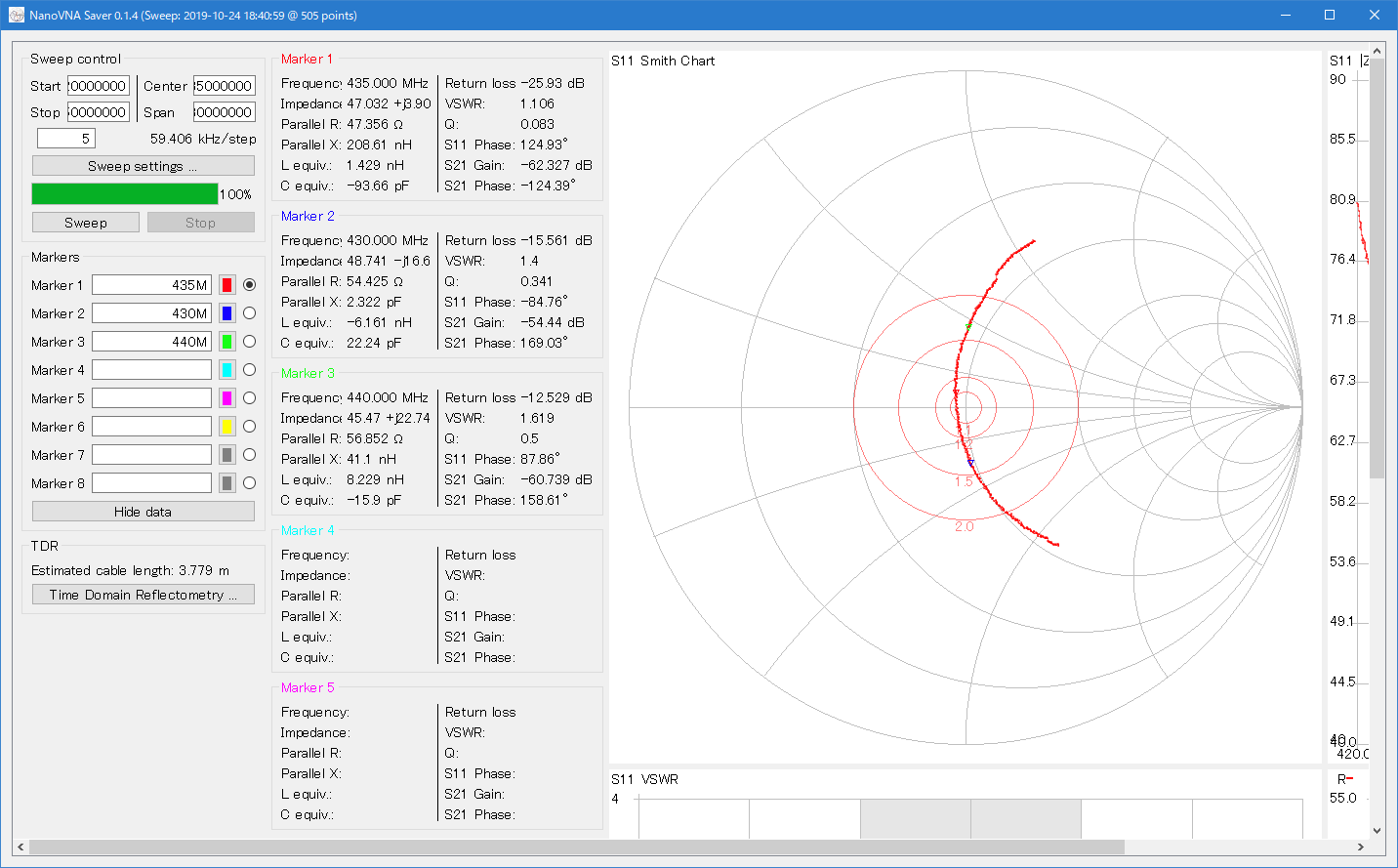Viewport: 1398px width, 868px height.
Task: Click the horizontal scrollbar left arrow
Action: [x=21, y=847]
